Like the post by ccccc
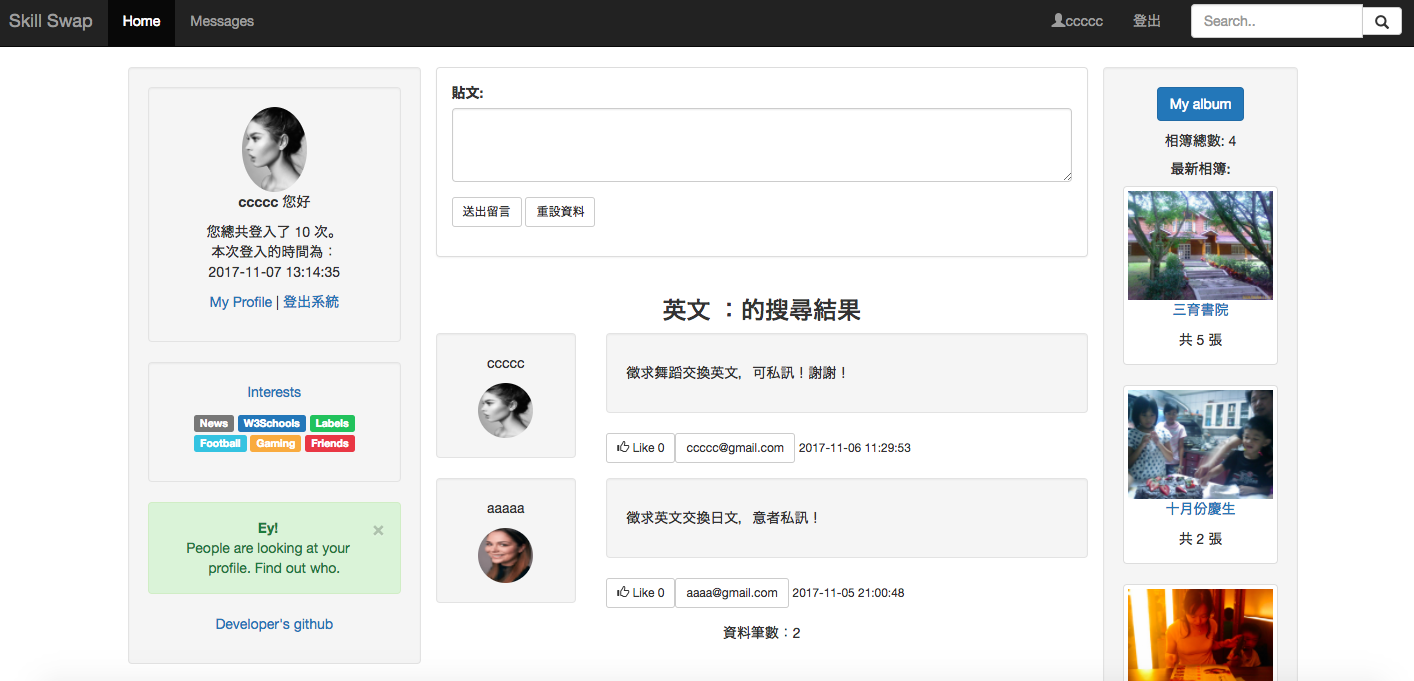Viewport: 1414px width, 681px height. (640, 448)
